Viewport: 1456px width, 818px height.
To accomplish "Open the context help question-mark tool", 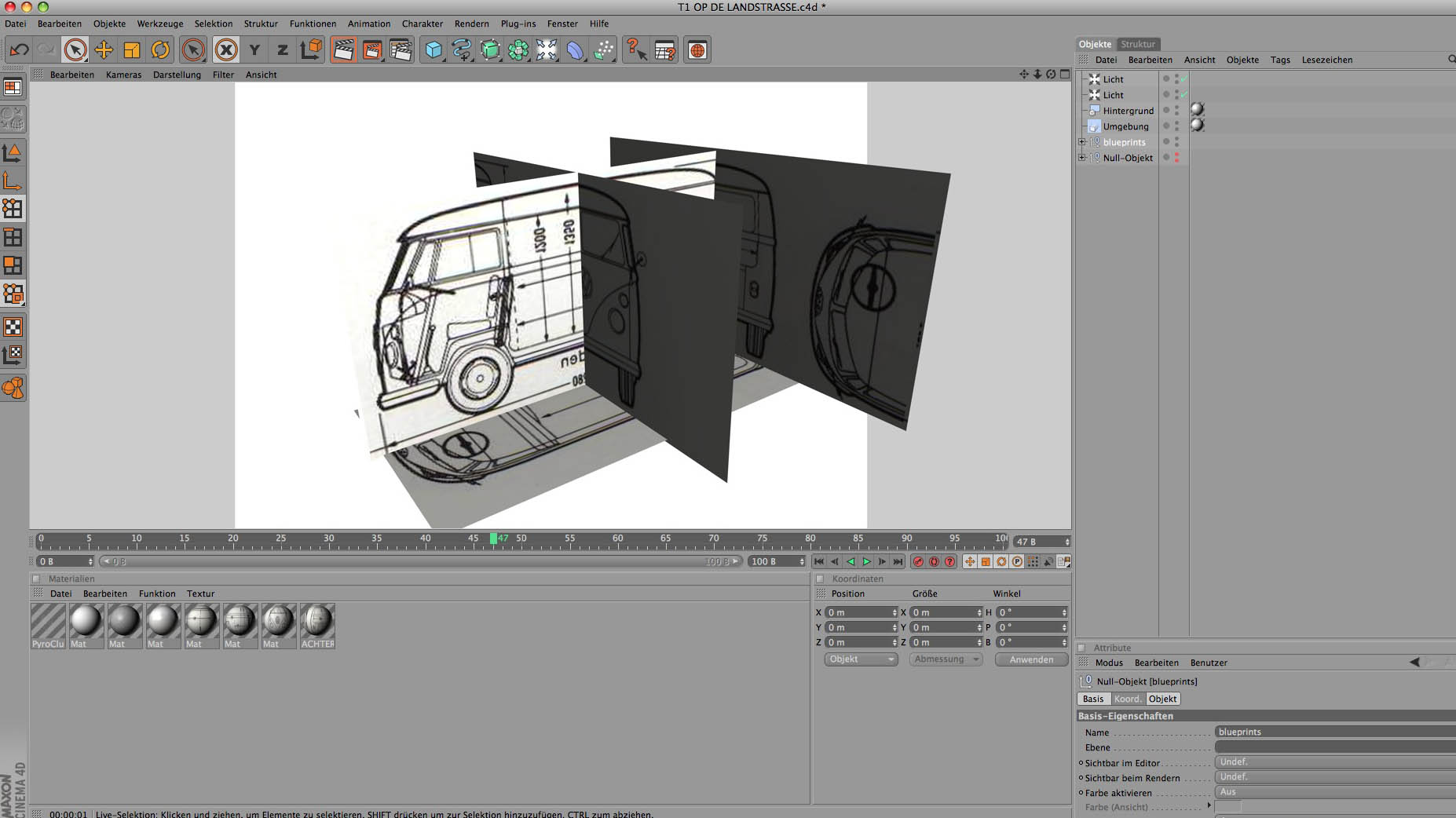I will click(635, 50).
